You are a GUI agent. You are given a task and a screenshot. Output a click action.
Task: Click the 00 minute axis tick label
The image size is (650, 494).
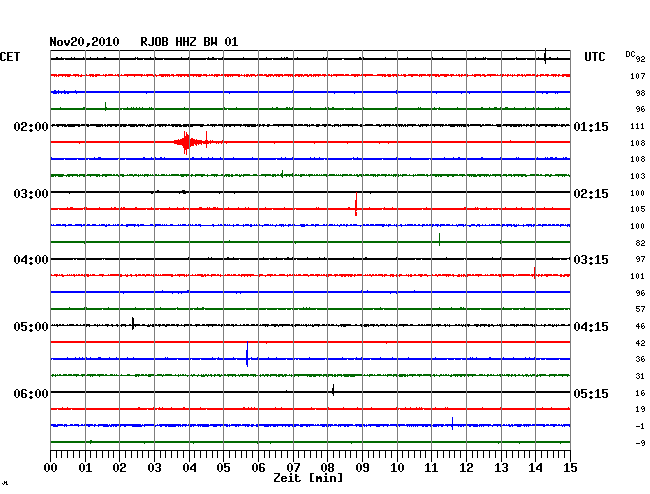pos(50,468)
